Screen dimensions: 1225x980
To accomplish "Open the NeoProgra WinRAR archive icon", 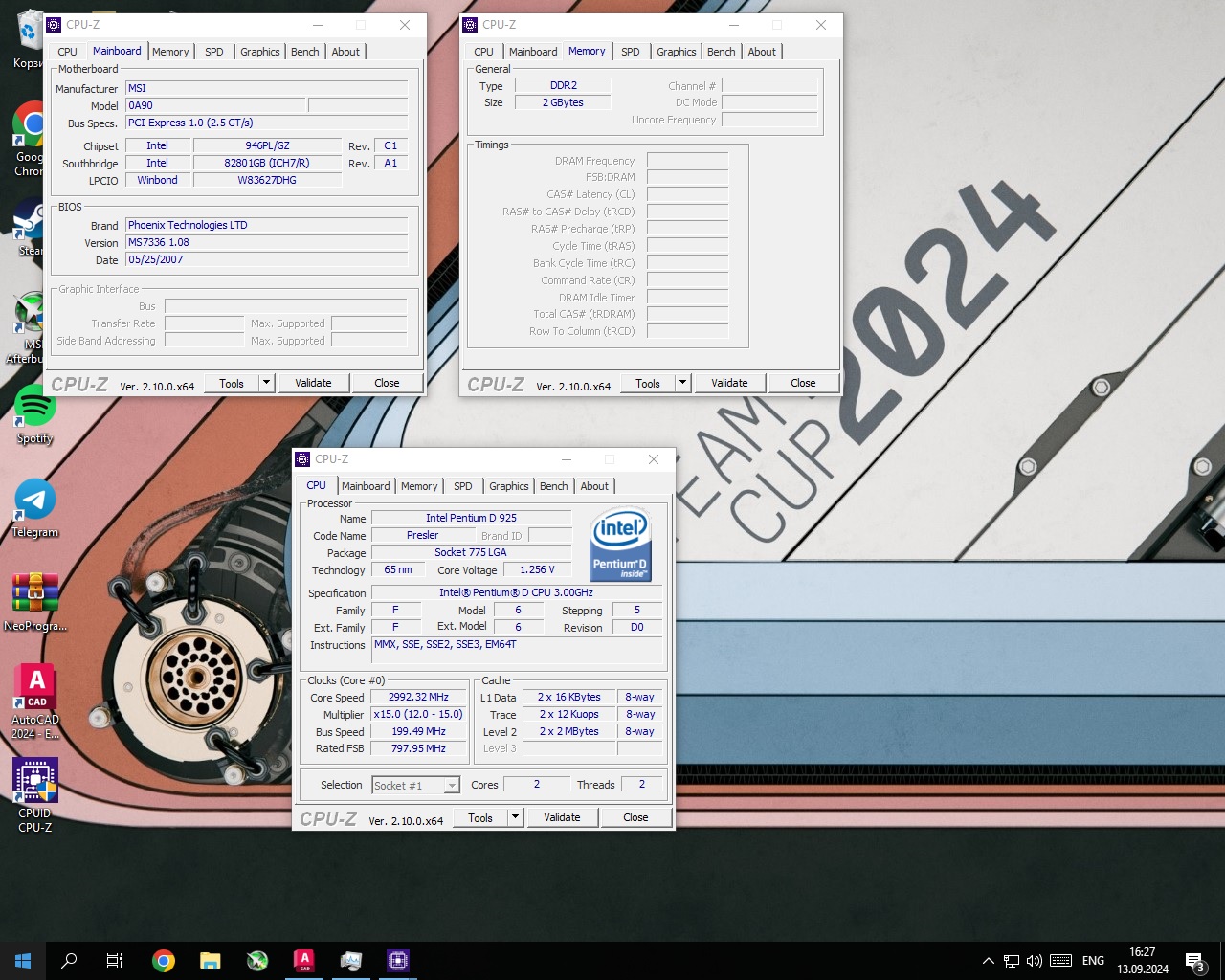I will [x=35, y=601].
